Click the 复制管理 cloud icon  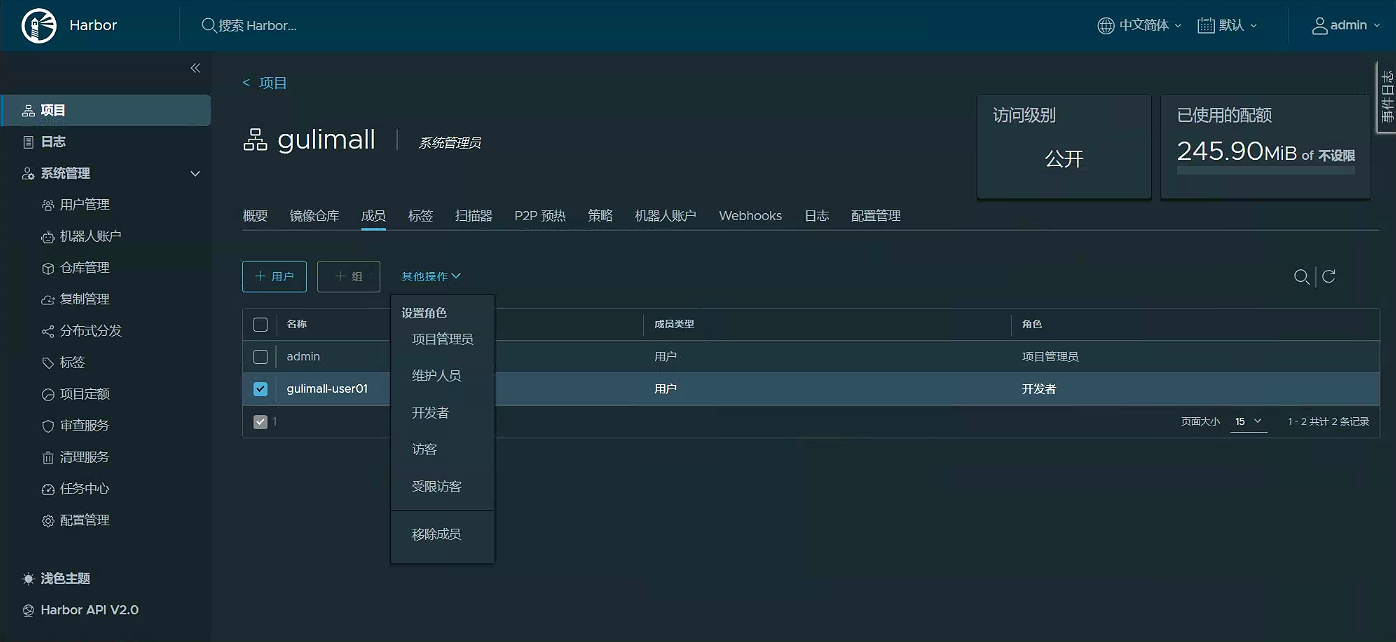pos(48,300)
